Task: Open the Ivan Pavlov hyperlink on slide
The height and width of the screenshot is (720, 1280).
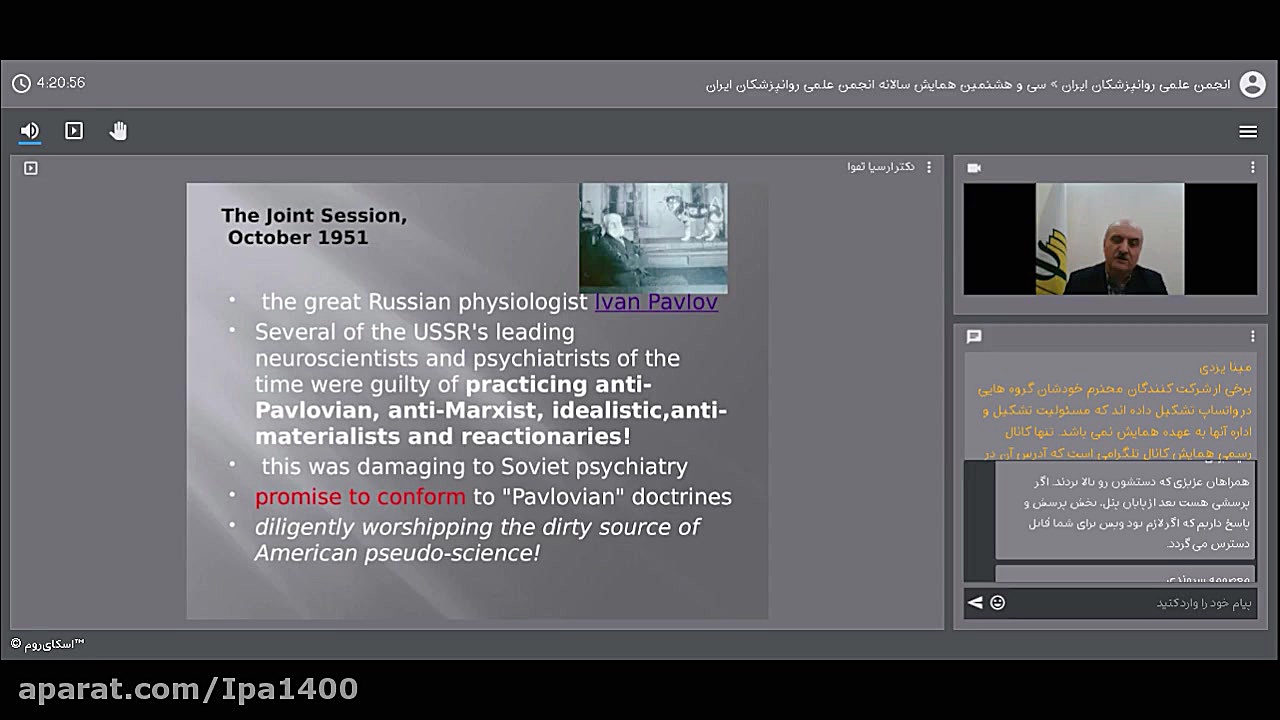Action: click(656, 302)
